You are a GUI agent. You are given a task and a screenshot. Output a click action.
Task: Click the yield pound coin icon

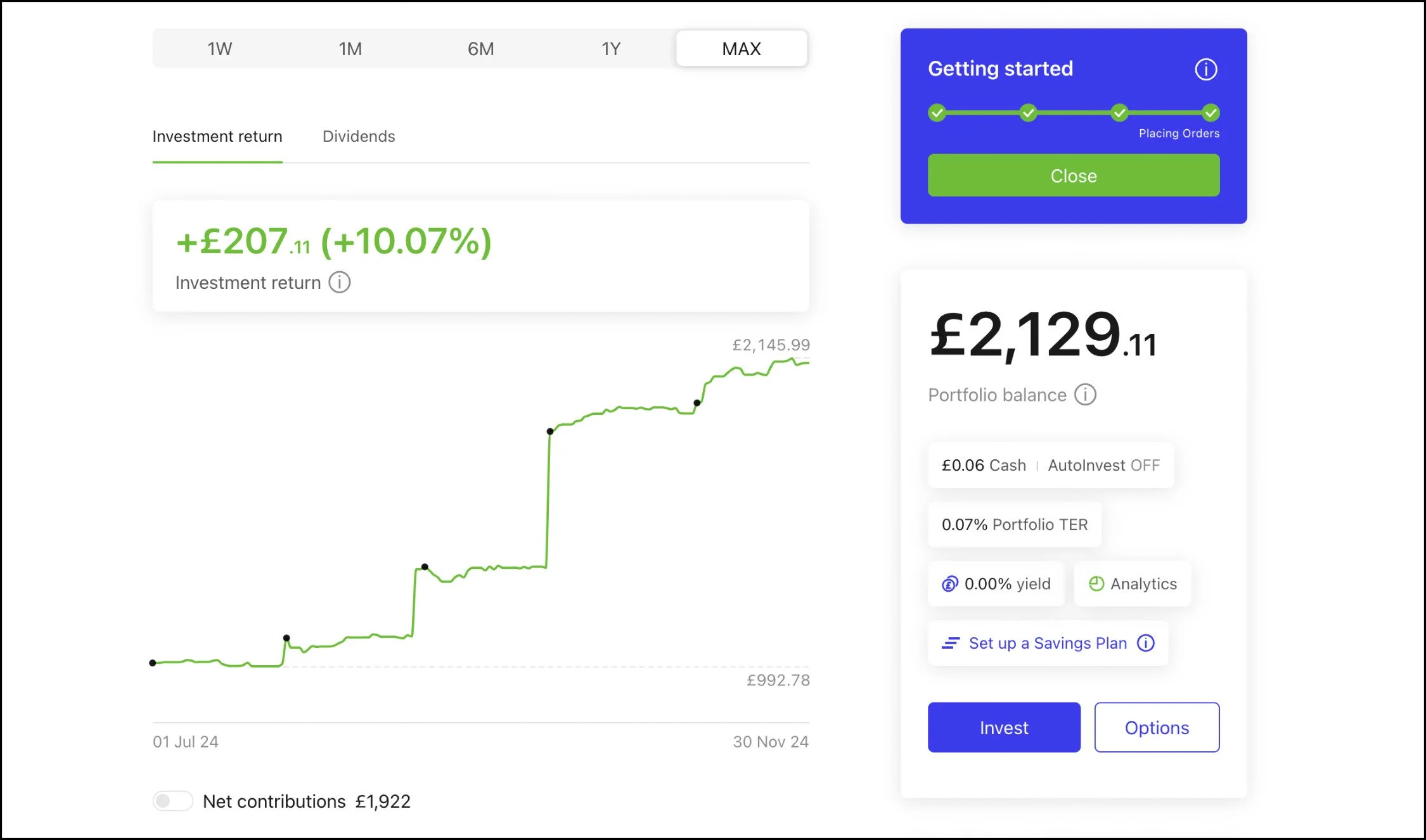coord(949,584)
